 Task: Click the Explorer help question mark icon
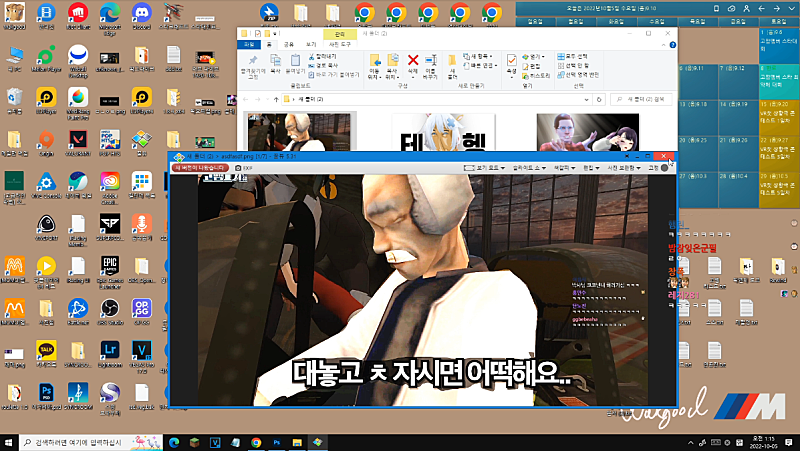[x=672, y=45]
